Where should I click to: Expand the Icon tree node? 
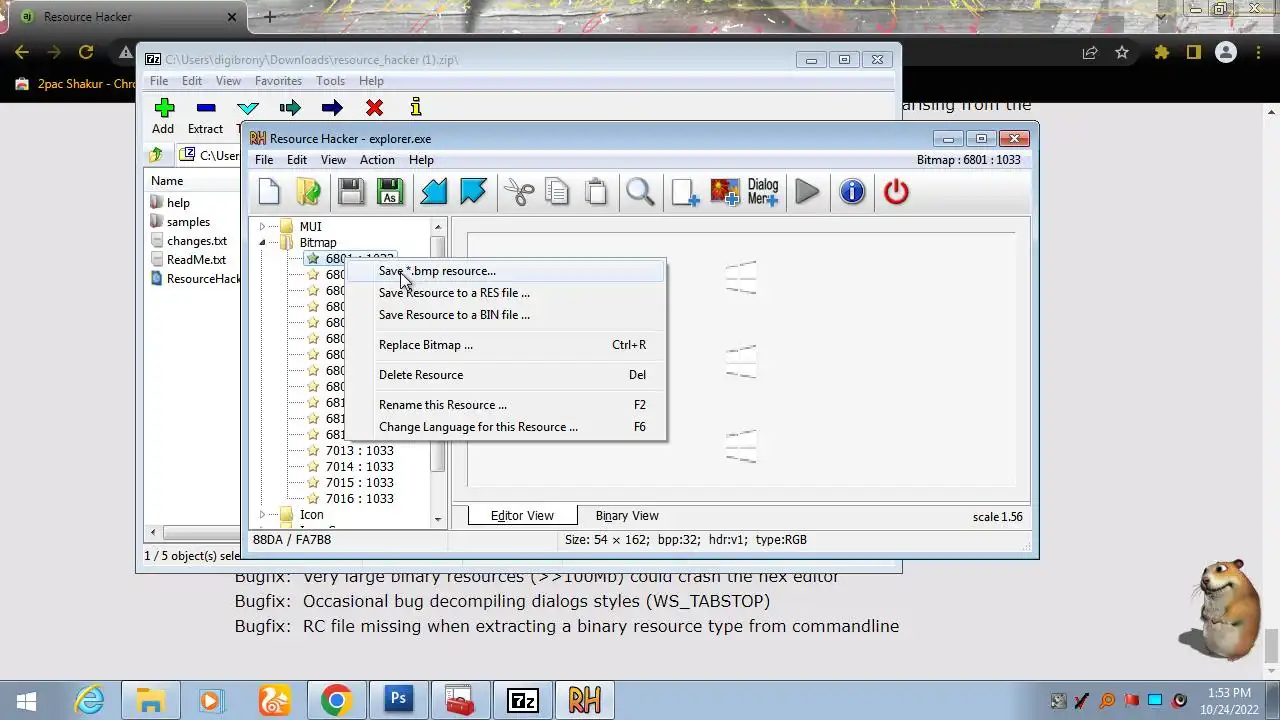[262, 515]
